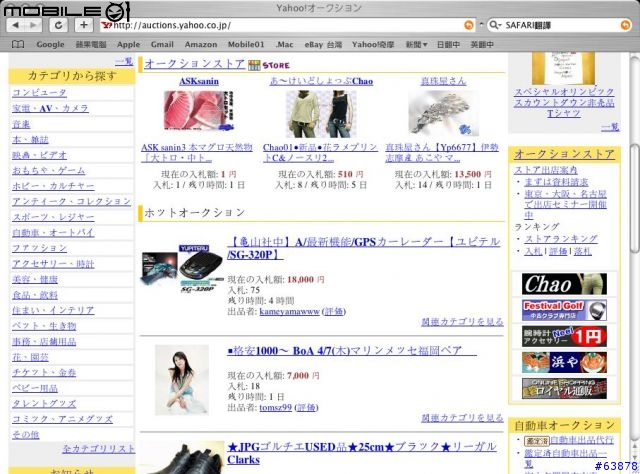Open the おもちゃ・ゲーム category
This screenshot has width=640, height=474.
pos(49,170)
